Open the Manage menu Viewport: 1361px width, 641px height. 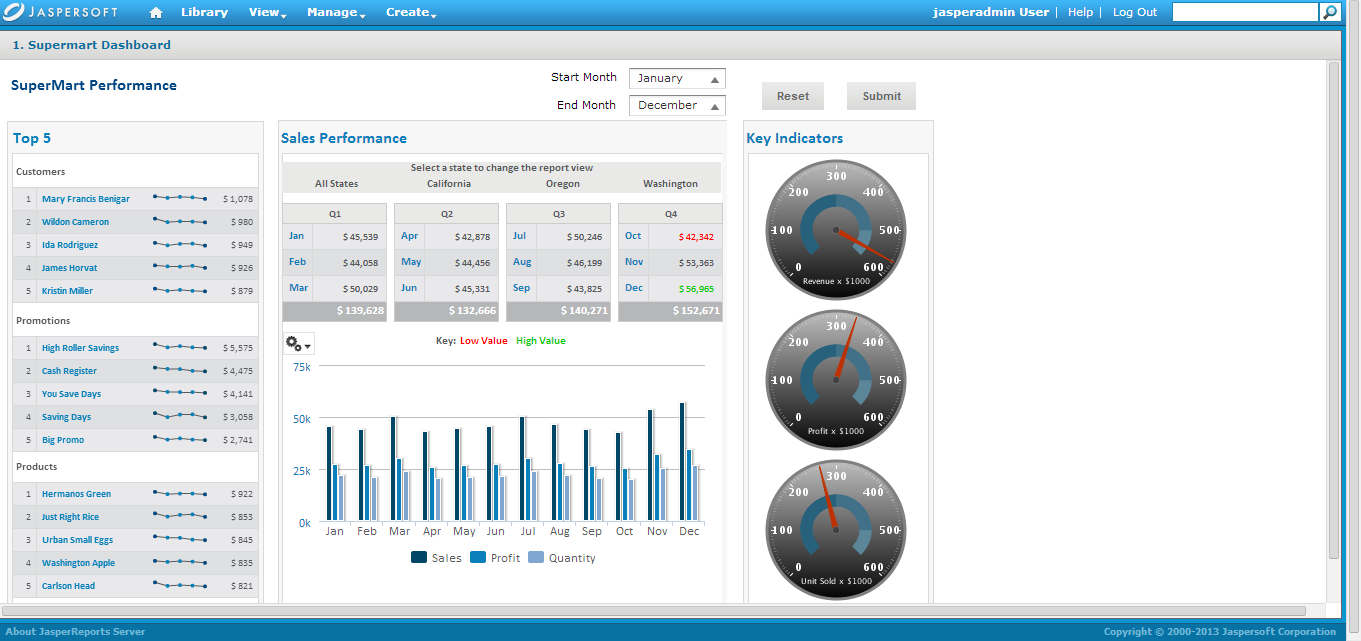tap(336, 12)
